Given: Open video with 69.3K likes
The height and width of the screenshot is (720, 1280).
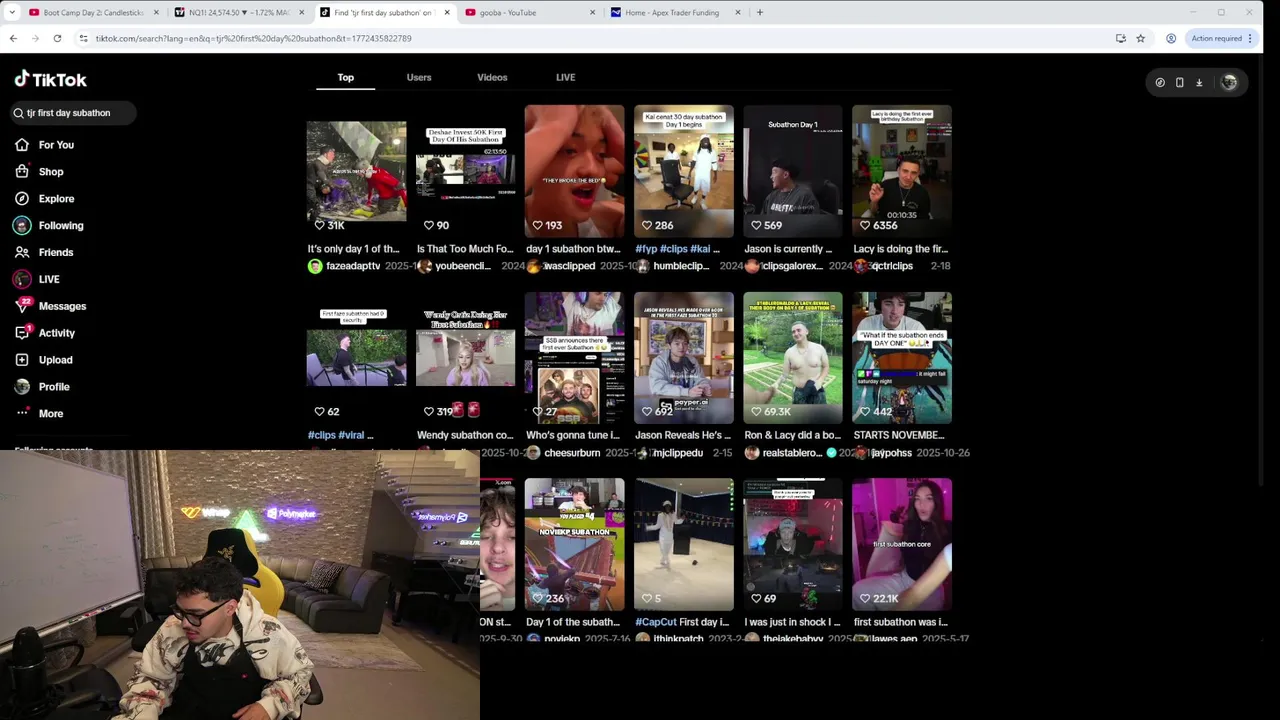Looking at the screenshot, I should coord(792,358).
